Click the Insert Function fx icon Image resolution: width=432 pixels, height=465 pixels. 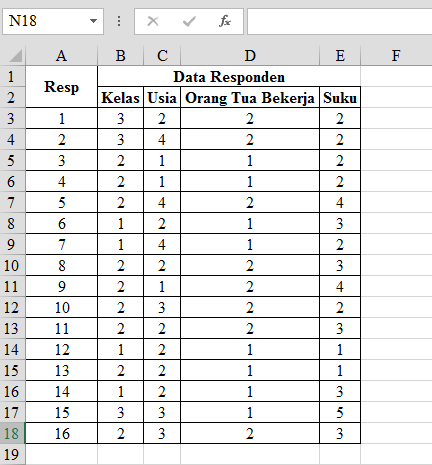[x=225, y=21]
